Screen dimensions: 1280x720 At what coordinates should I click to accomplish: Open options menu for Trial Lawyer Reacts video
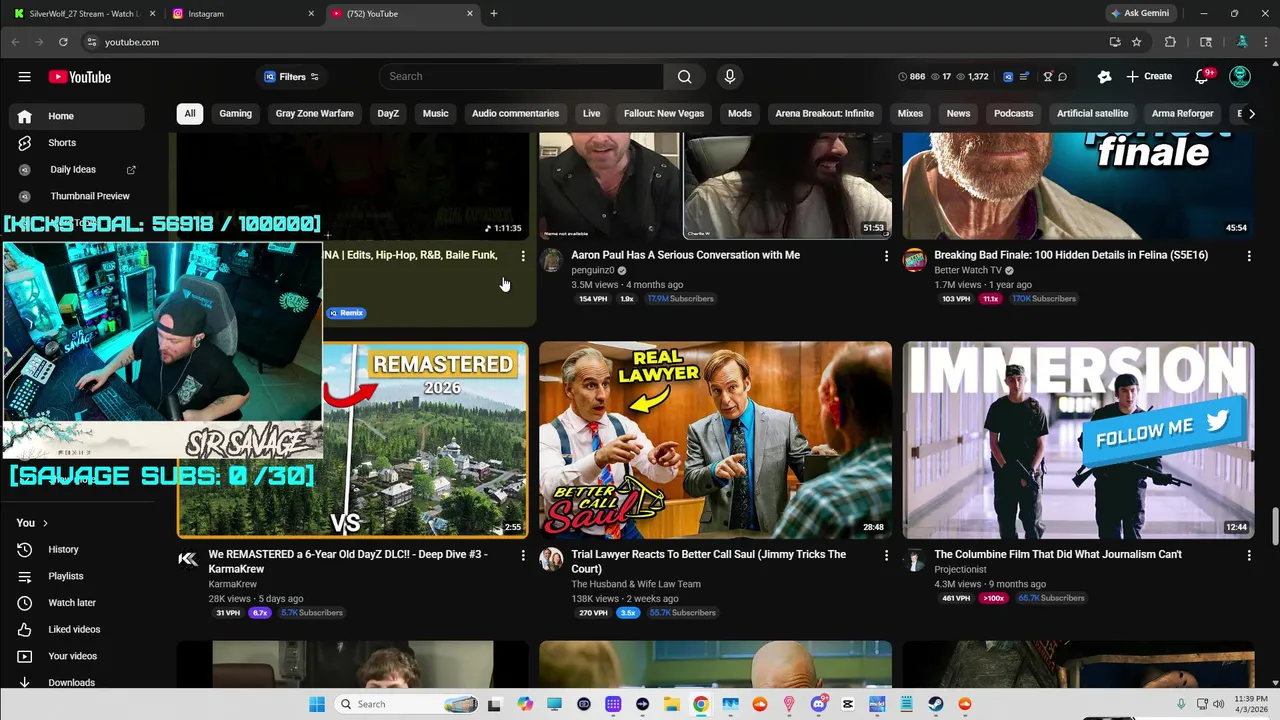coord(886,555)
